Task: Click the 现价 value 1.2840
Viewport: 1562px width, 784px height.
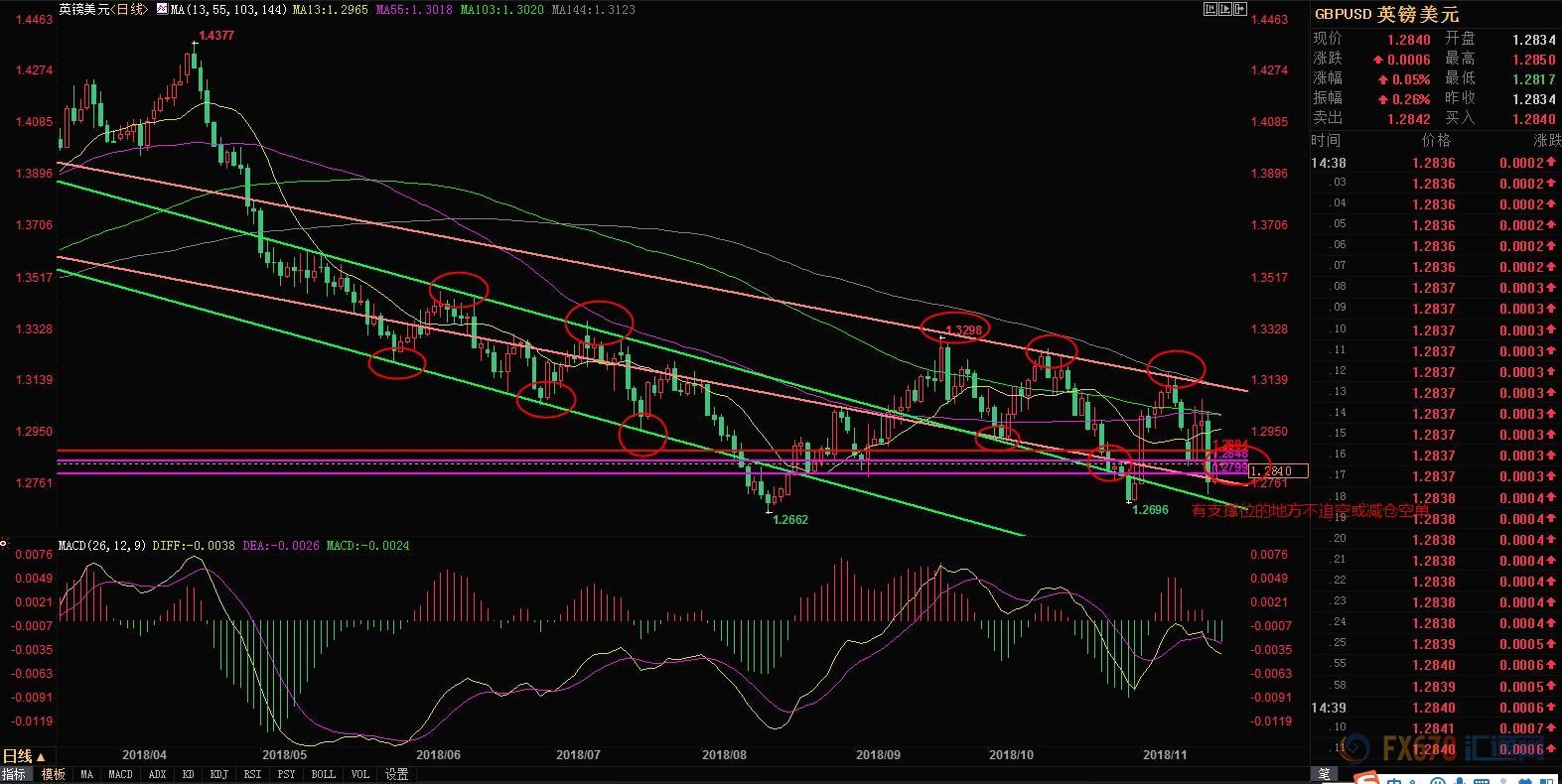Action: [x=1409, y=40]
